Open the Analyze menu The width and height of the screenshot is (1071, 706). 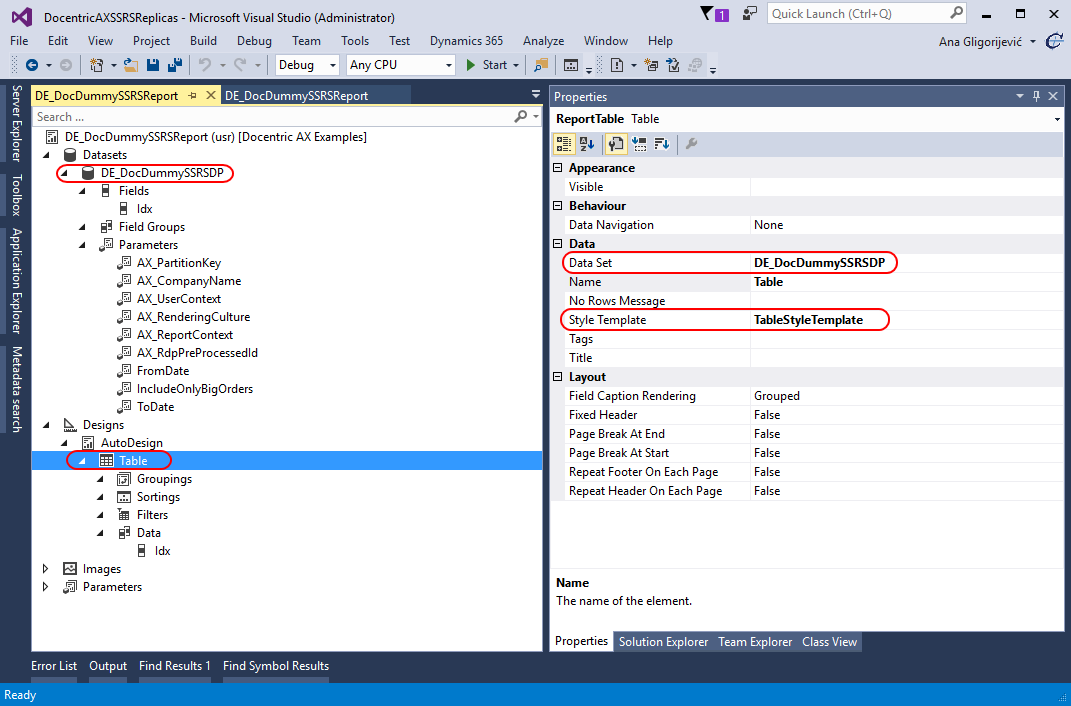pyautogui.click(x=544, y=41)
